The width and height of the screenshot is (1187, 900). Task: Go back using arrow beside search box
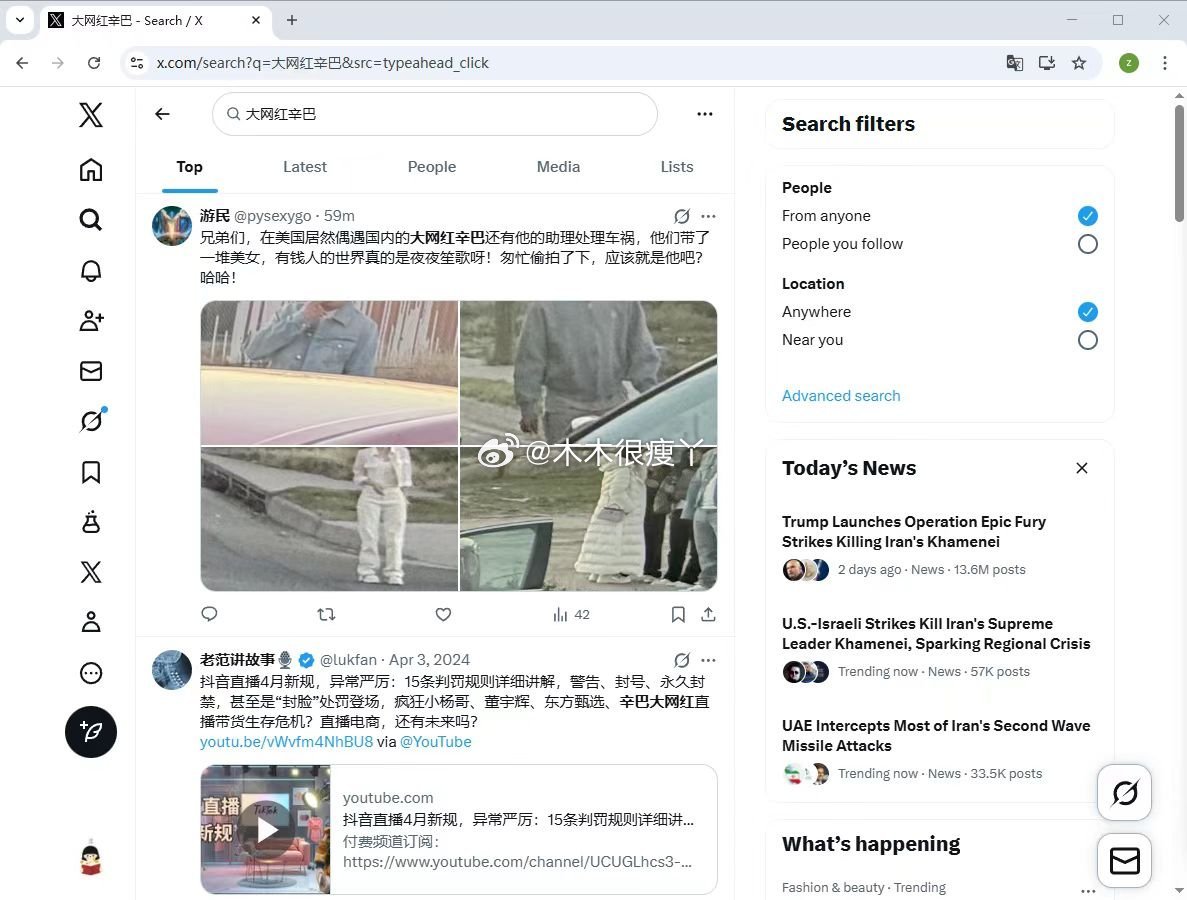[x=162, y=114]
